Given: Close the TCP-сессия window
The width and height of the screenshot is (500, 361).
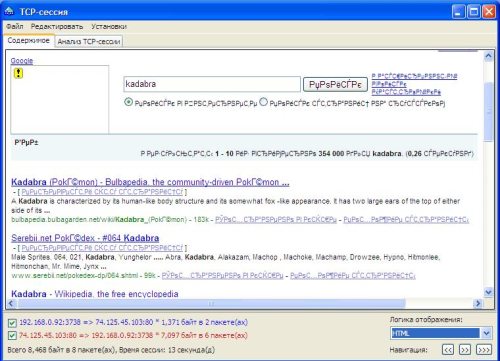Looking at the screenshot, I should click(489, 12).
